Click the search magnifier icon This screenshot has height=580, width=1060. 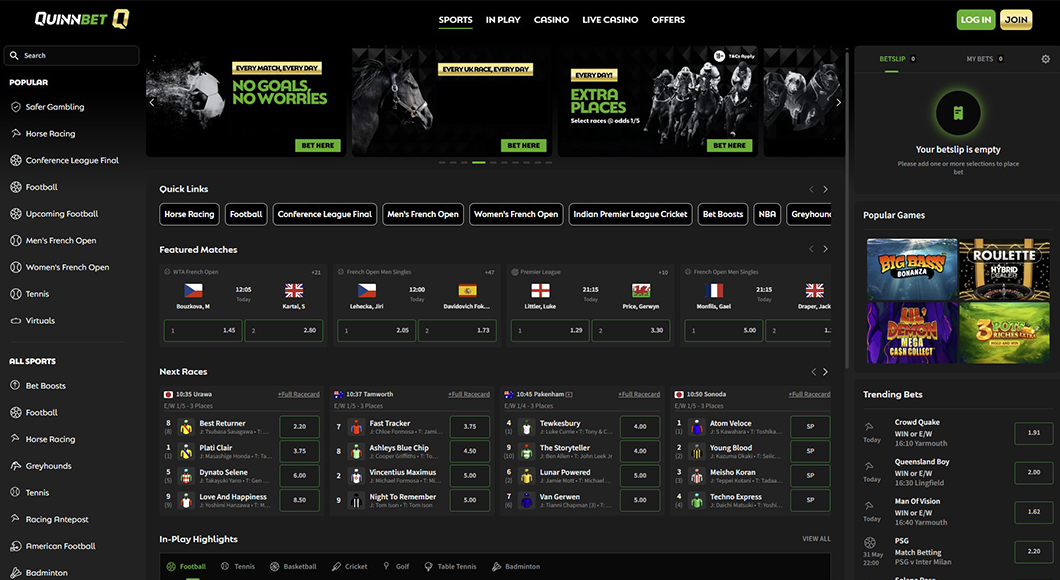click(14, 55)
